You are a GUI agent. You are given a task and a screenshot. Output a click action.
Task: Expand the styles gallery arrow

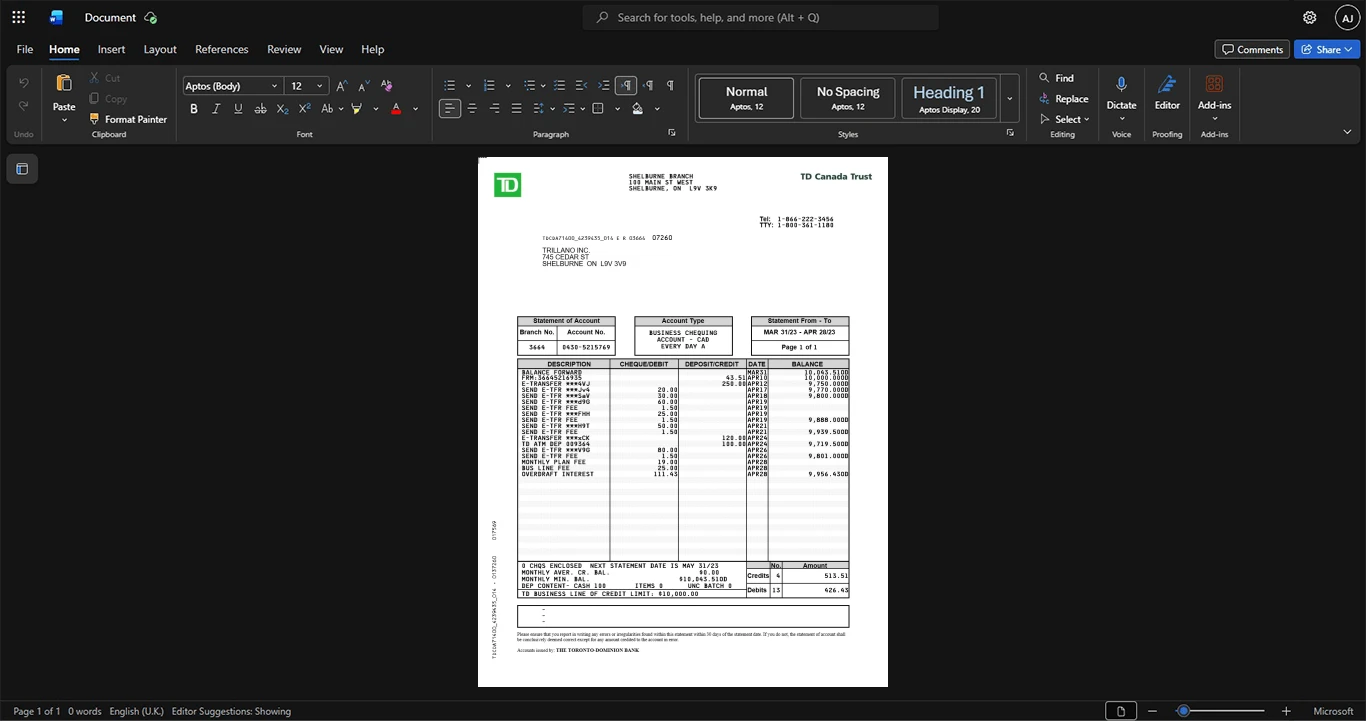click(1010, 99)
